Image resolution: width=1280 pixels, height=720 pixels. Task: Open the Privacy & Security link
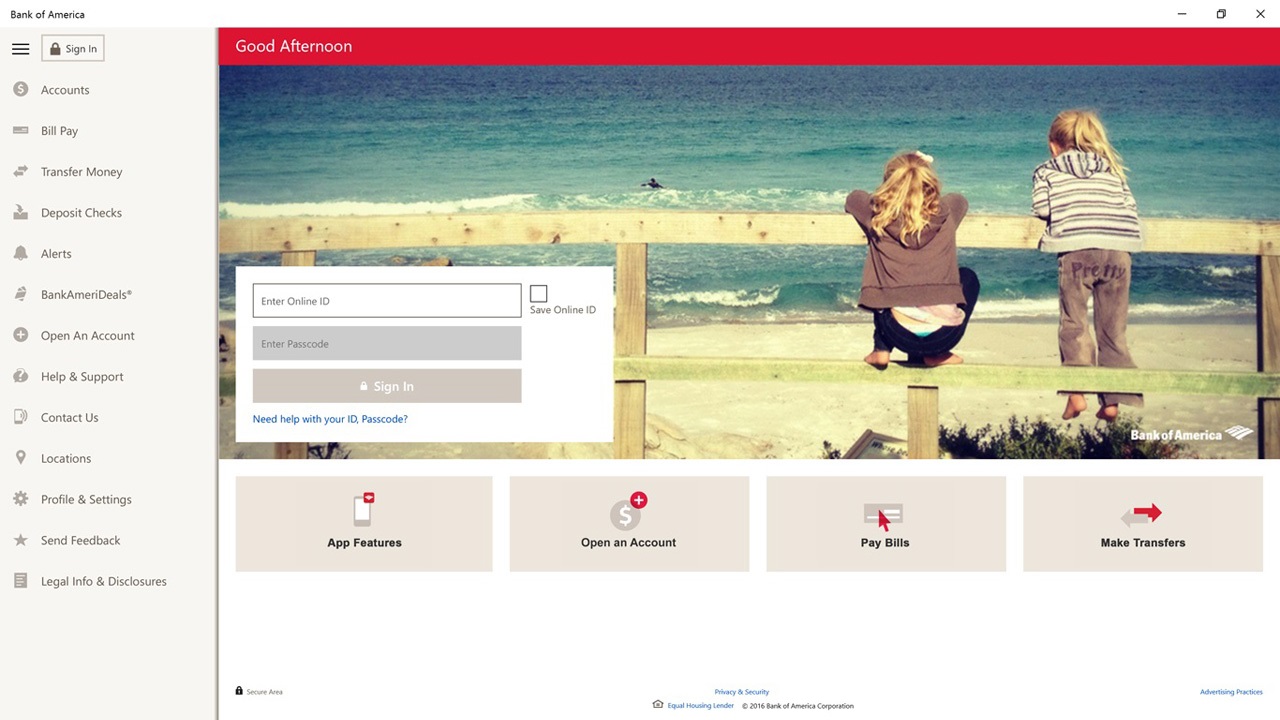741,691
